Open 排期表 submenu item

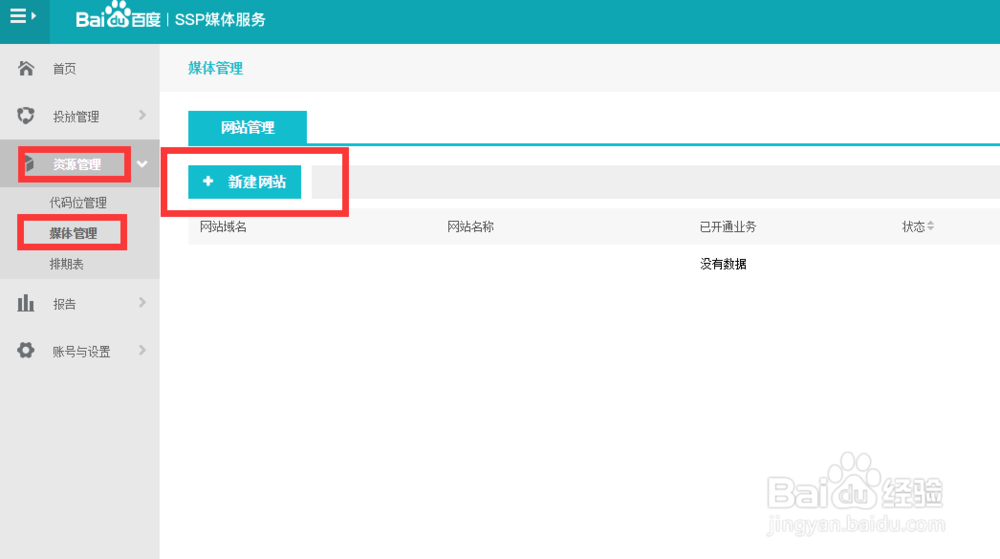pos(66,264)
